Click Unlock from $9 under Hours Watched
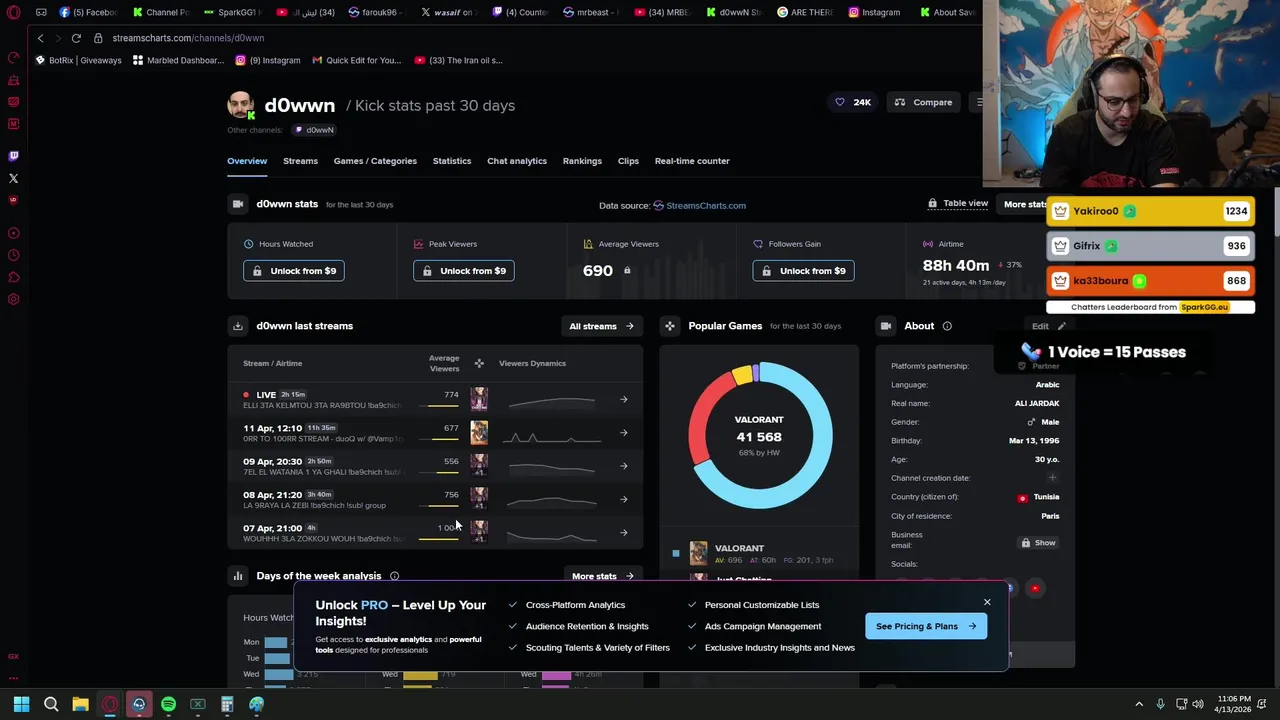1280x720 pixels. click(294, 271)
